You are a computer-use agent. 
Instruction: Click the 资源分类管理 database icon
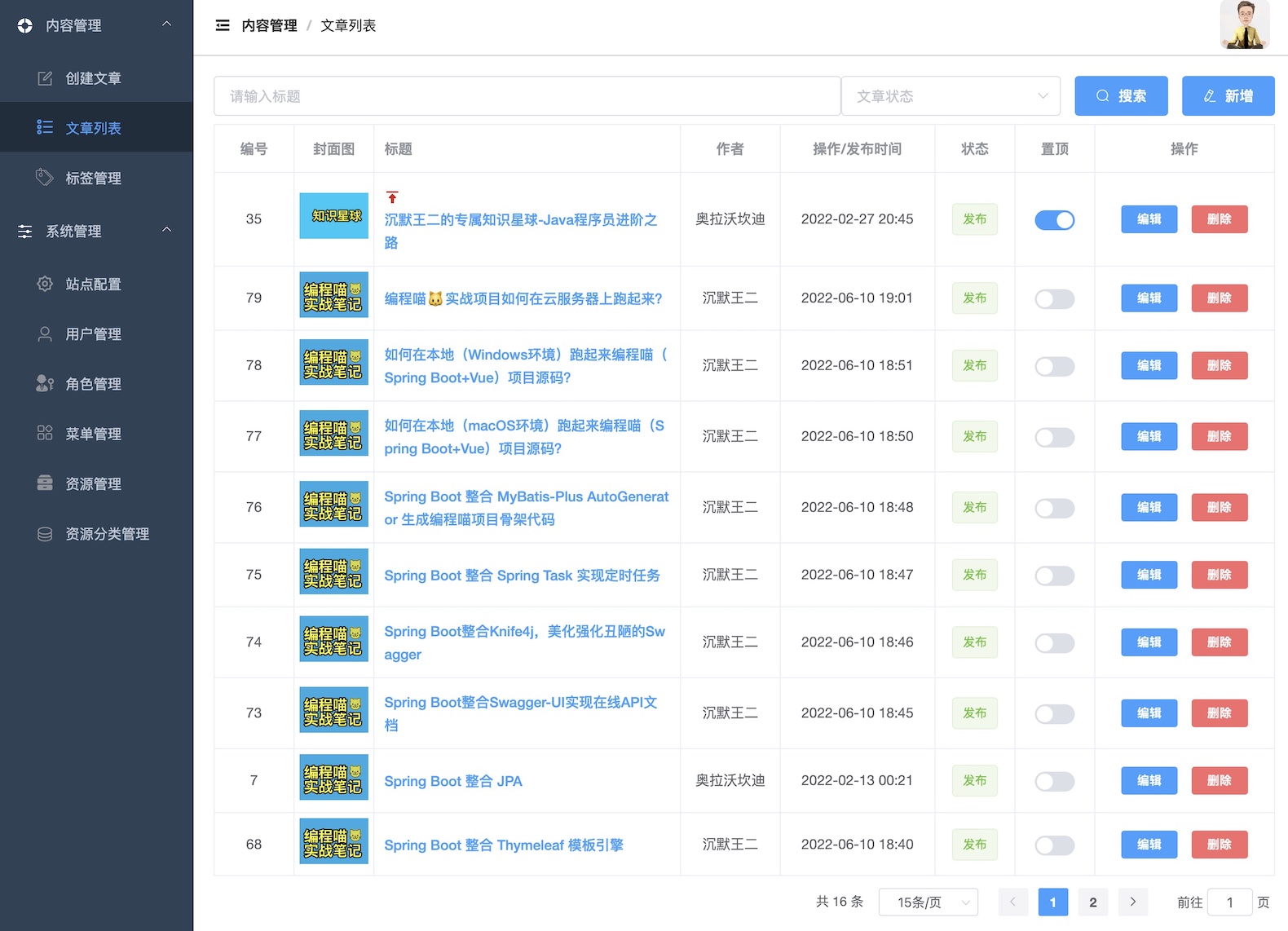45,534
